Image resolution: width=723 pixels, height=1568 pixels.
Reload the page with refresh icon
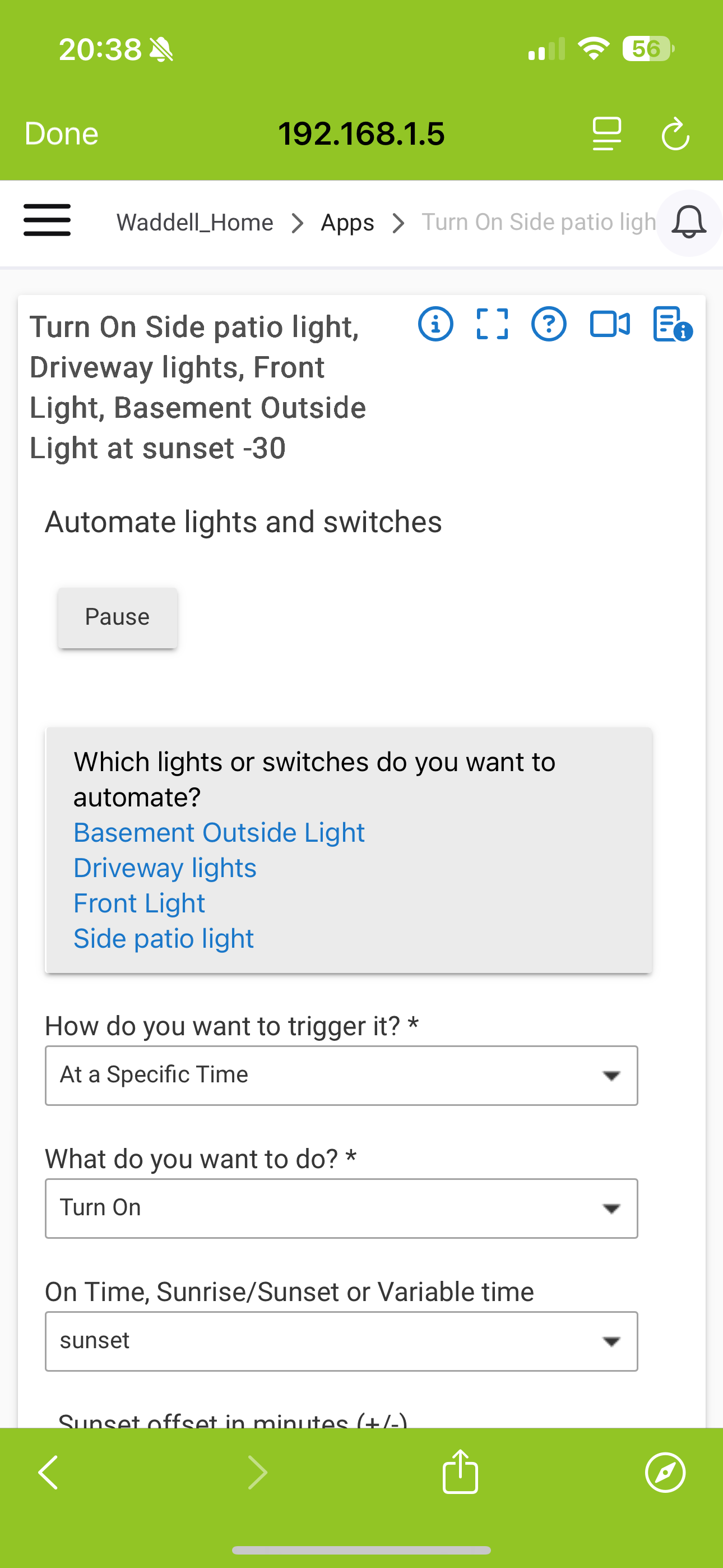(675, 133)
